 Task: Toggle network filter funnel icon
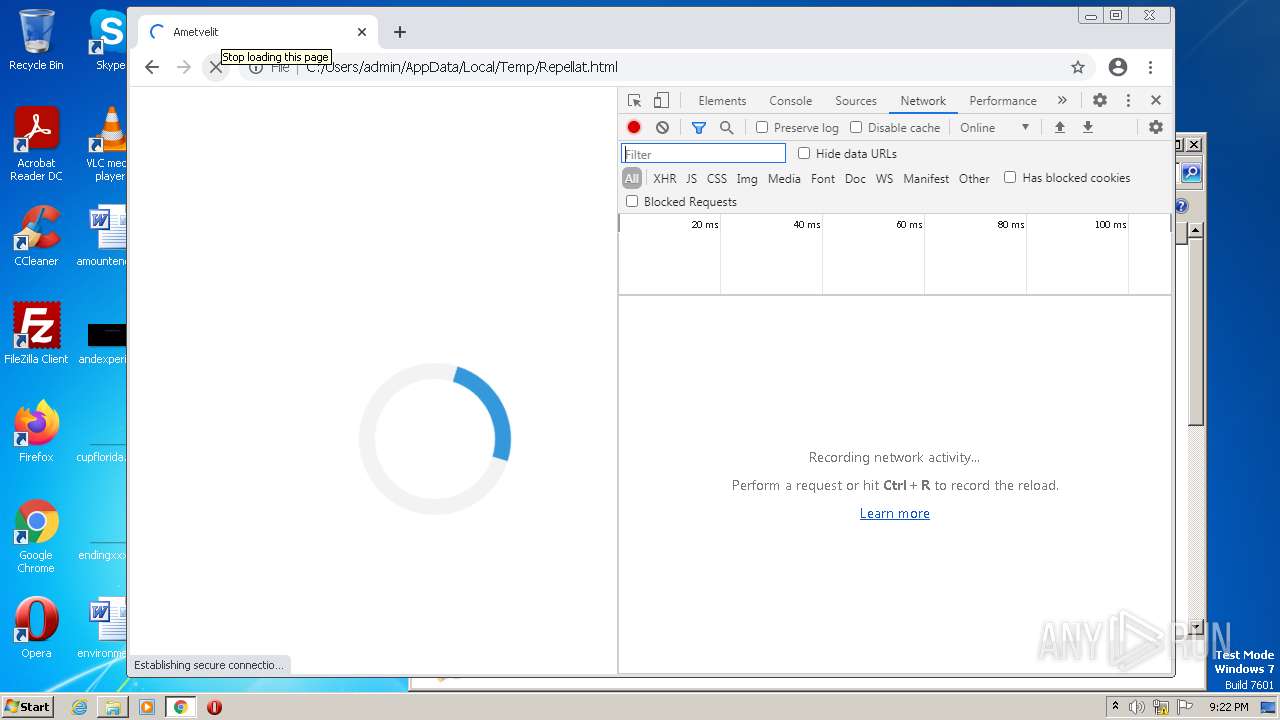pyautogui.click(x=699, y=127)
